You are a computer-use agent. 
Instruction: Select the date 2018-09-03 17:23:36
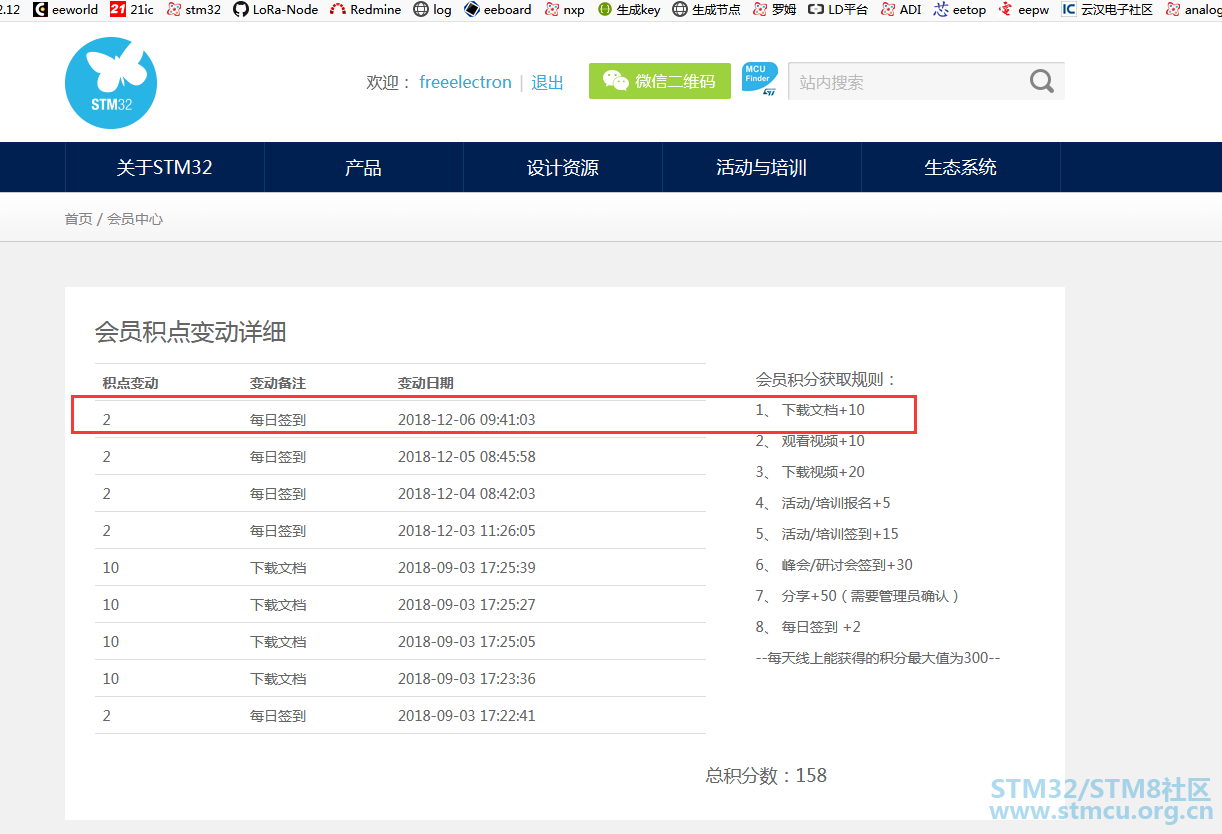tap(467, 679)
